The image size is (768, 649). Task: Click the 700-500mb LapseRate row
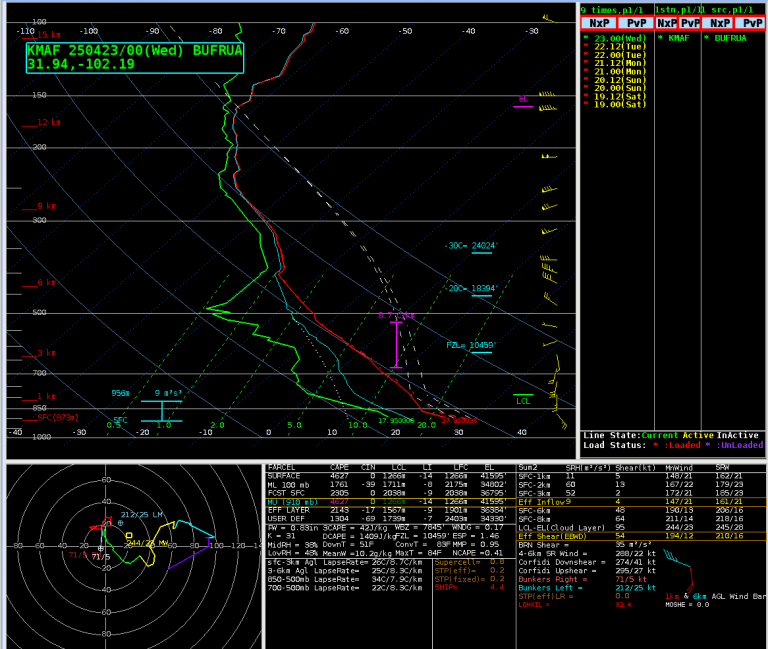pos(345,588)
